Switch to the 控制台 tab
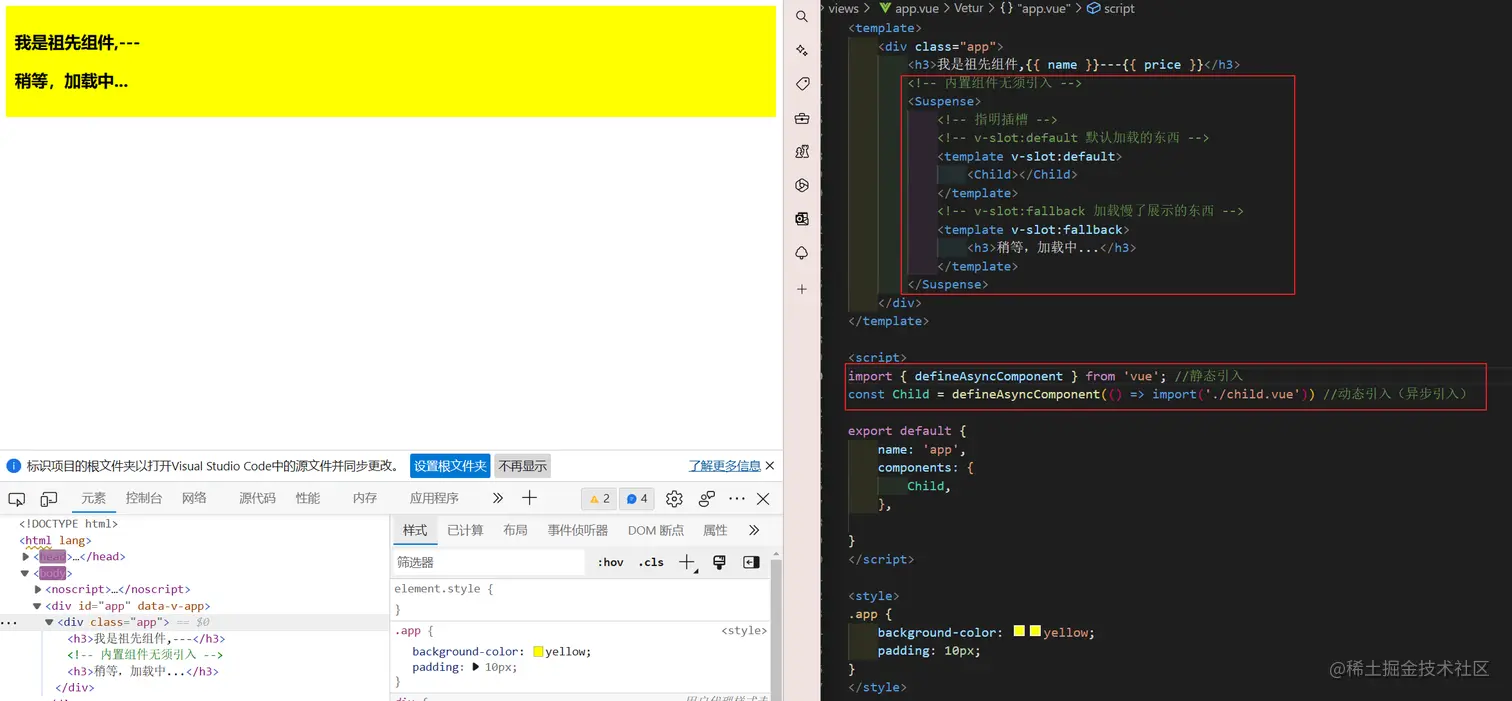 [144, 498]
